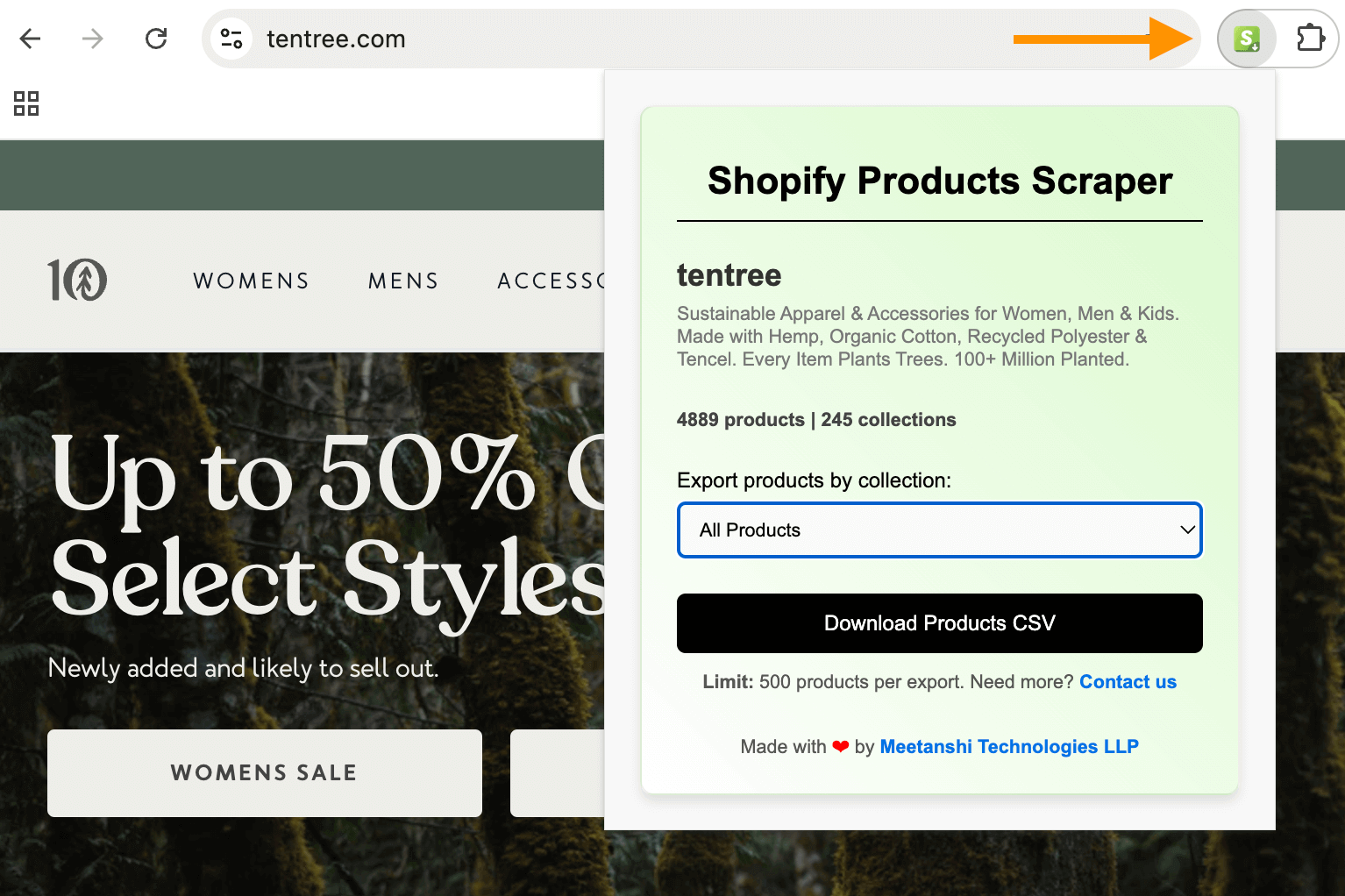
Task: Click the Sustainable Apparel description text
Action: [x=928, y=337]
